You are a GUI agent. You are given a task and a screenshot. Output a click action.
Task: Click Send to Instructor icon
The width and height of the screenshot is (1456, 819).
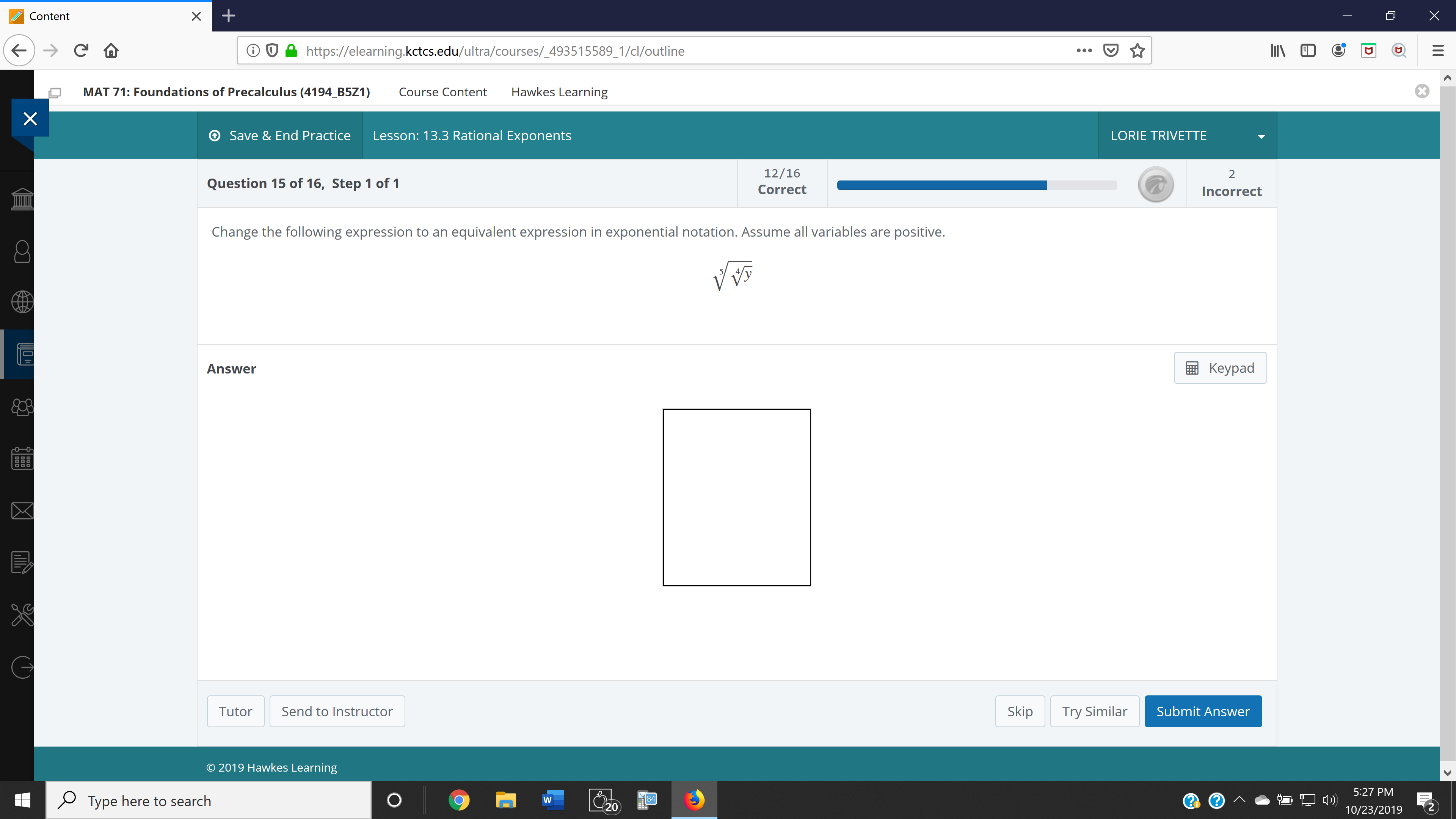point(337,711)
